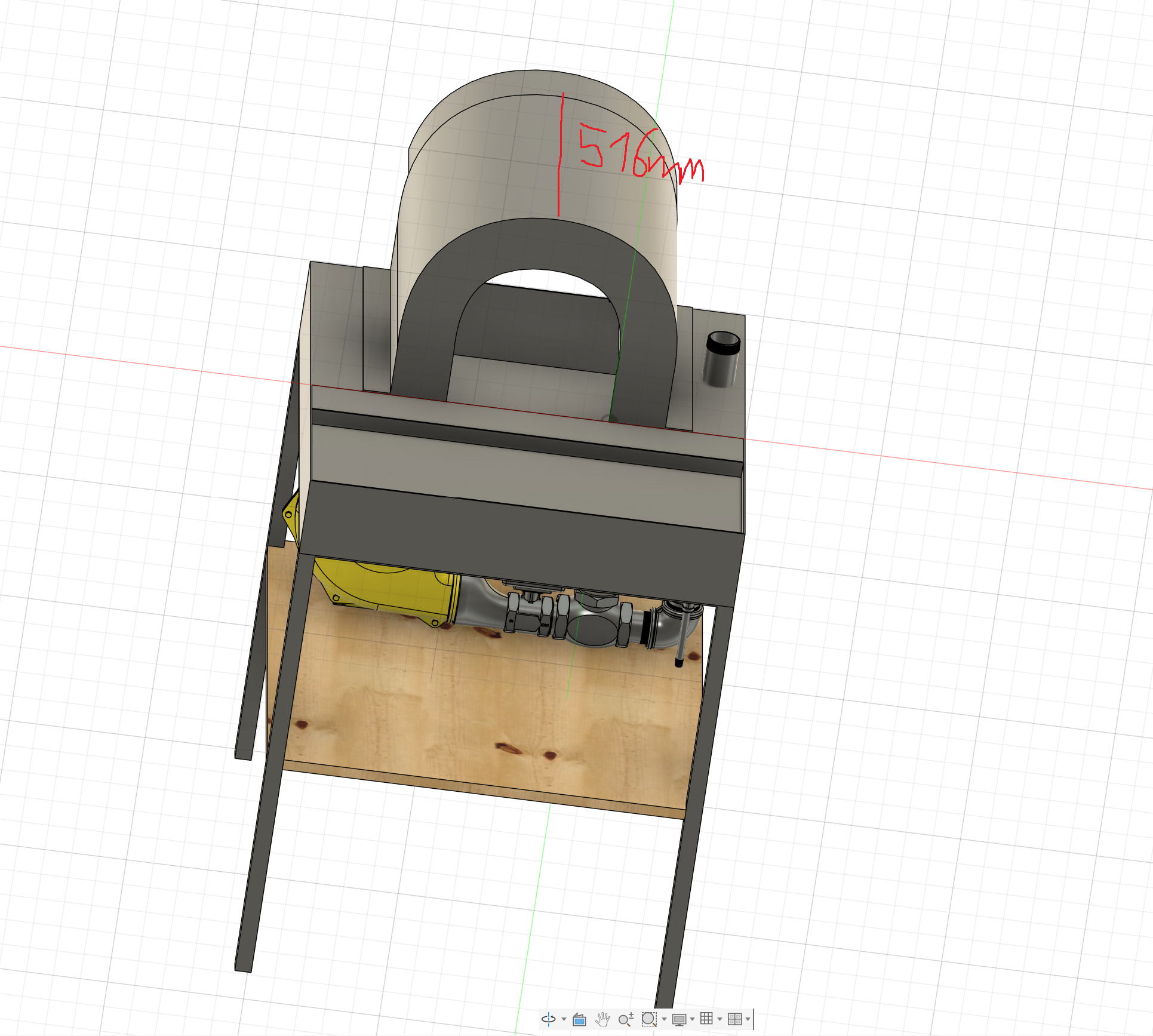Open Display Settings monitor icon
Viewport: 1153px width, 1036px height.
tap(679, 1019)
